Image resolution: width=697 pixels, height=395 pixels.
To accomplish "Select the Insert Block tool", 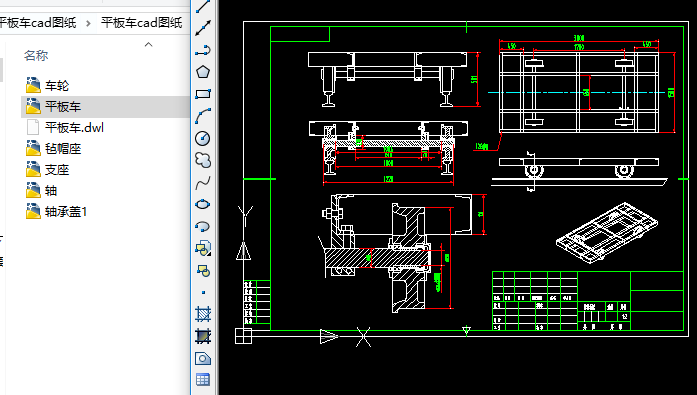I will click(203, 248).
